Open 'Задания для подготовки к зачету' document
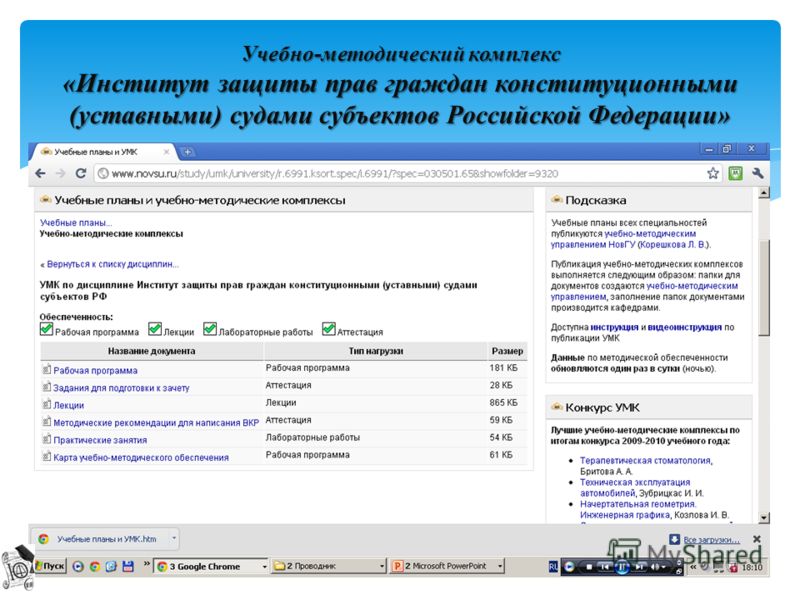 click(121, 388)
